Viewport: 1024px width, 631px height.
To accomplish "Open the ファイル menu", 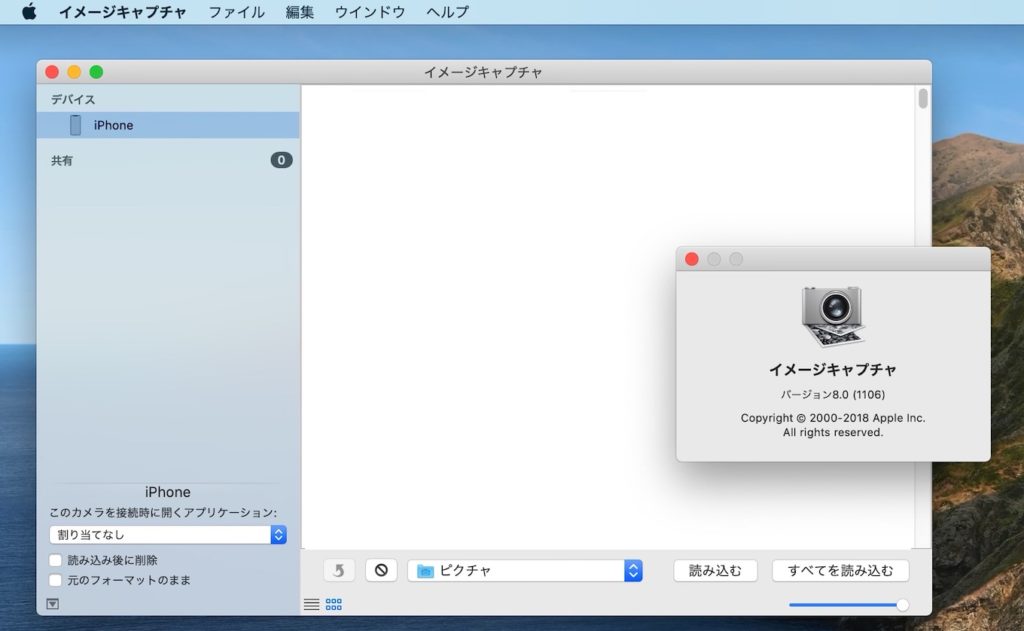I will tap(237, 12).
